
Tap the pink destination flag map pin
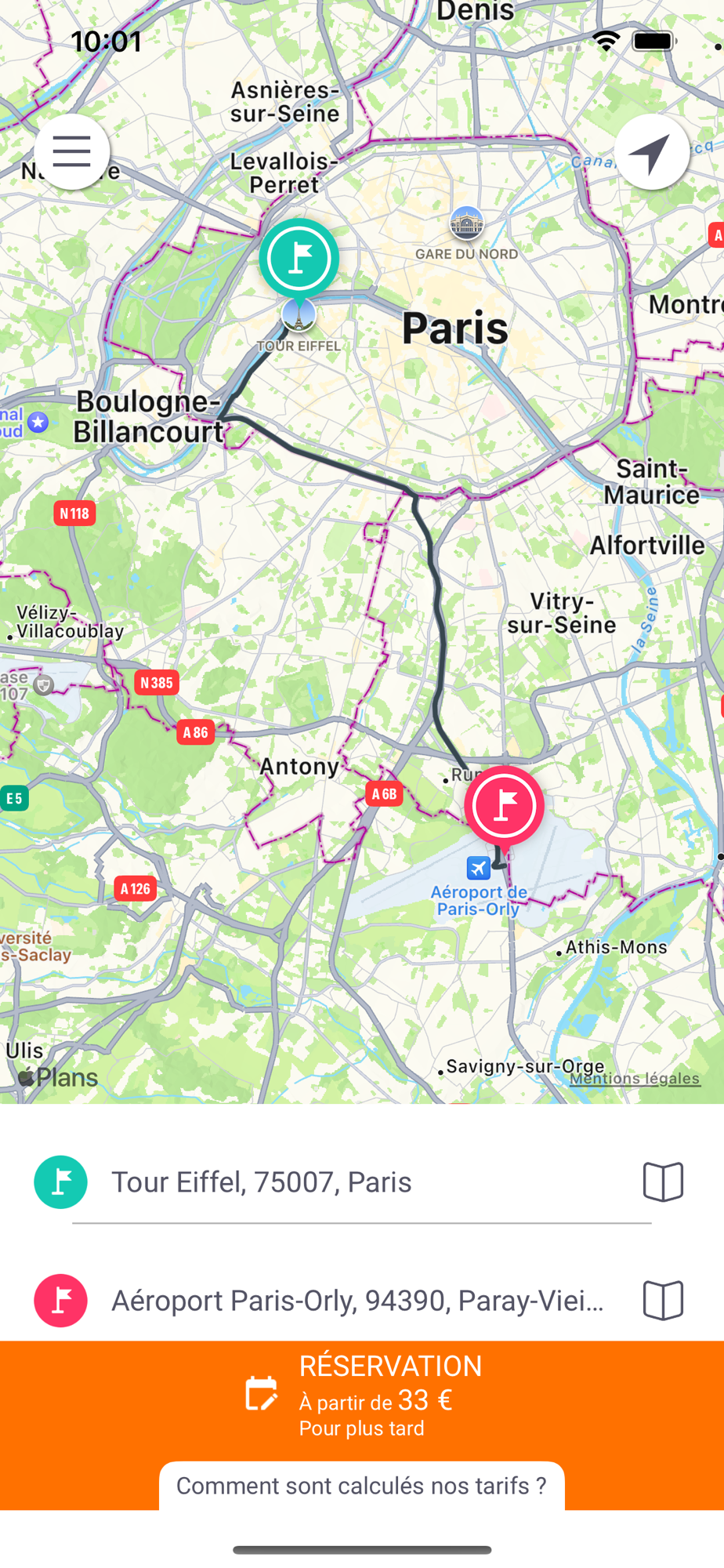point(504,806)
